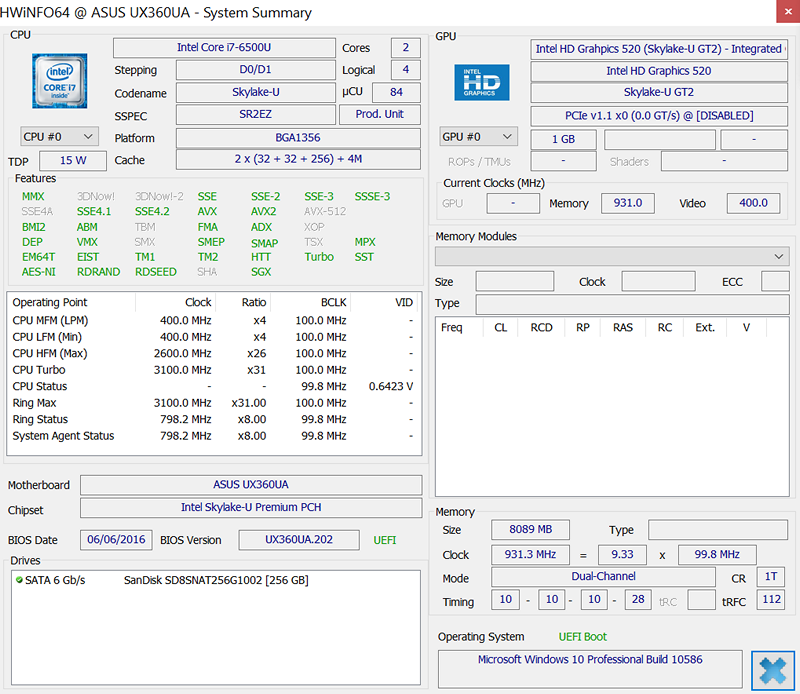Expand the Memory Modules dropdown
Viewport: 800px width, 694px height.
(612, 256)
